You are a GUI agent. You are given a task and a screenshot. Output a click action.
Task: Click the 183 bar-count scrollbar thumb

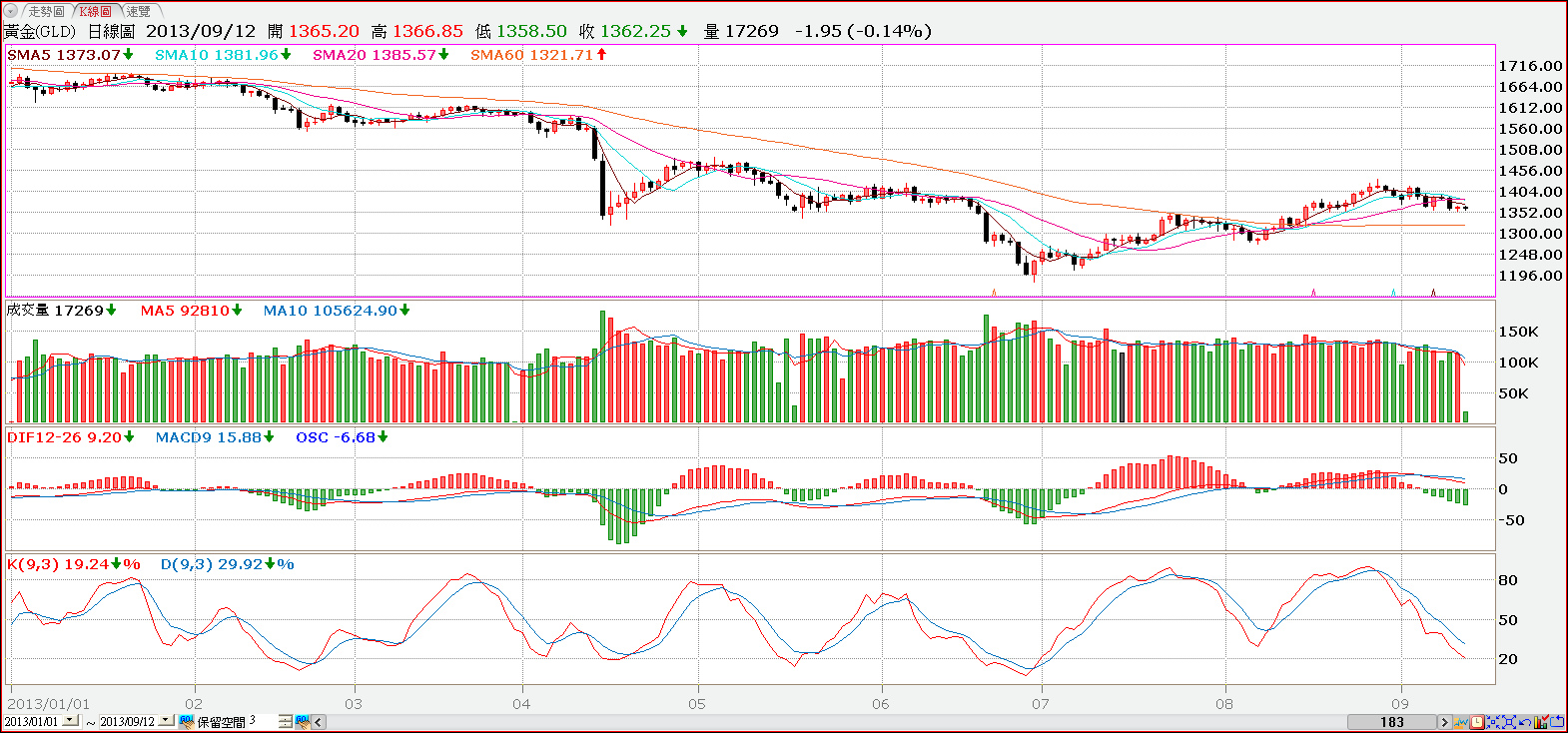coord(1392,722)
